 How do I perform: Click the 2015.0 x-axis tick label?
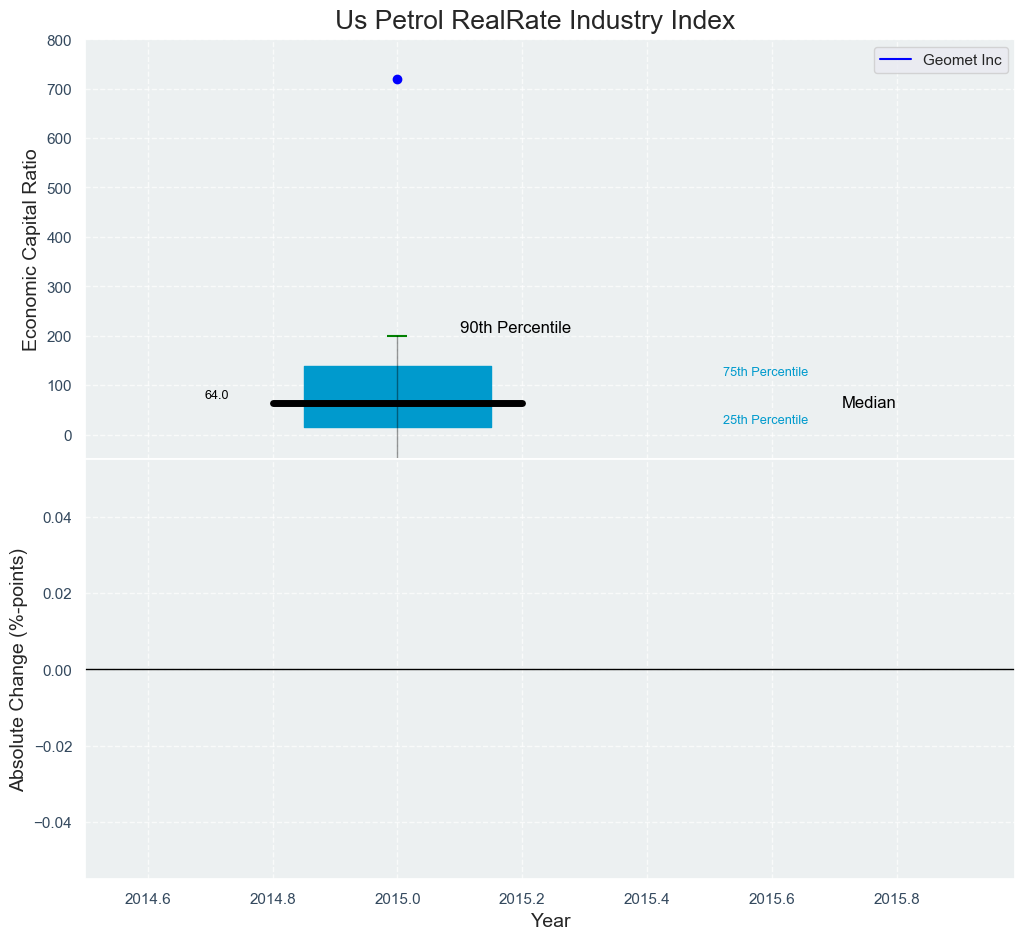(x=397, y=899)
